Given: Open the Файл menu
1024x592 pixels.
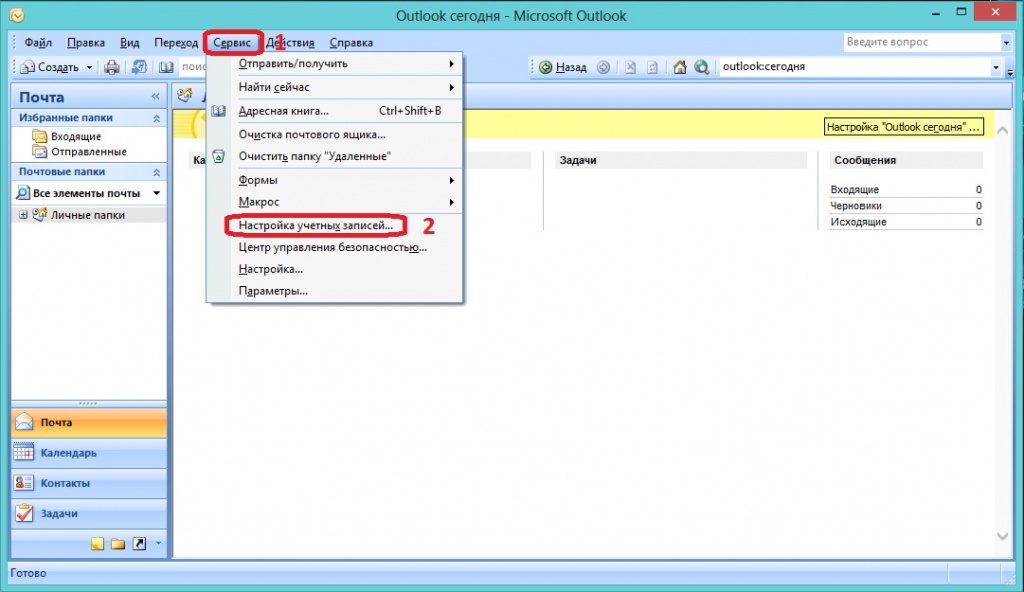Looking at the screenshot, I should (x=38, y=42).
